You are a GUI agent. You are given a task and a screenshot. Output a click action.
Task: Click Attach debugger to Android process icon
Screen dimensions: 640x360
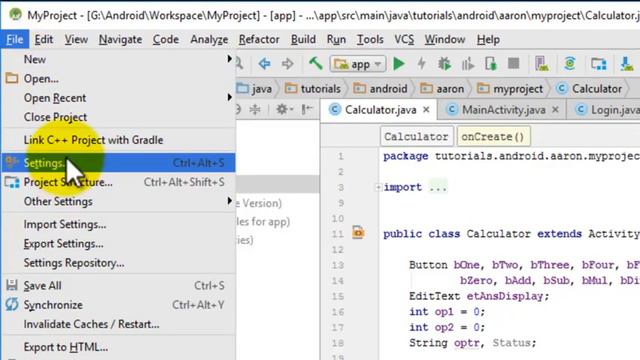[x=491, y=64]
